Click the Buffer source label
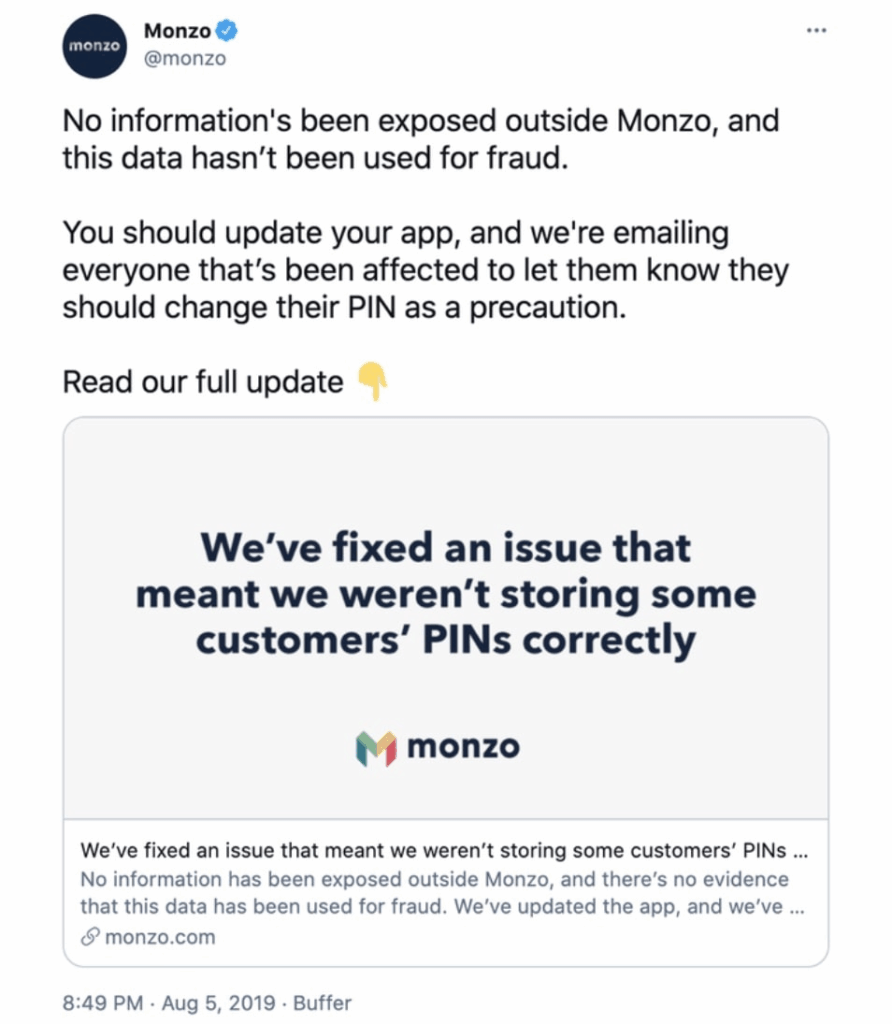The image size is (892, 1024). click(x=322, y=1002)
